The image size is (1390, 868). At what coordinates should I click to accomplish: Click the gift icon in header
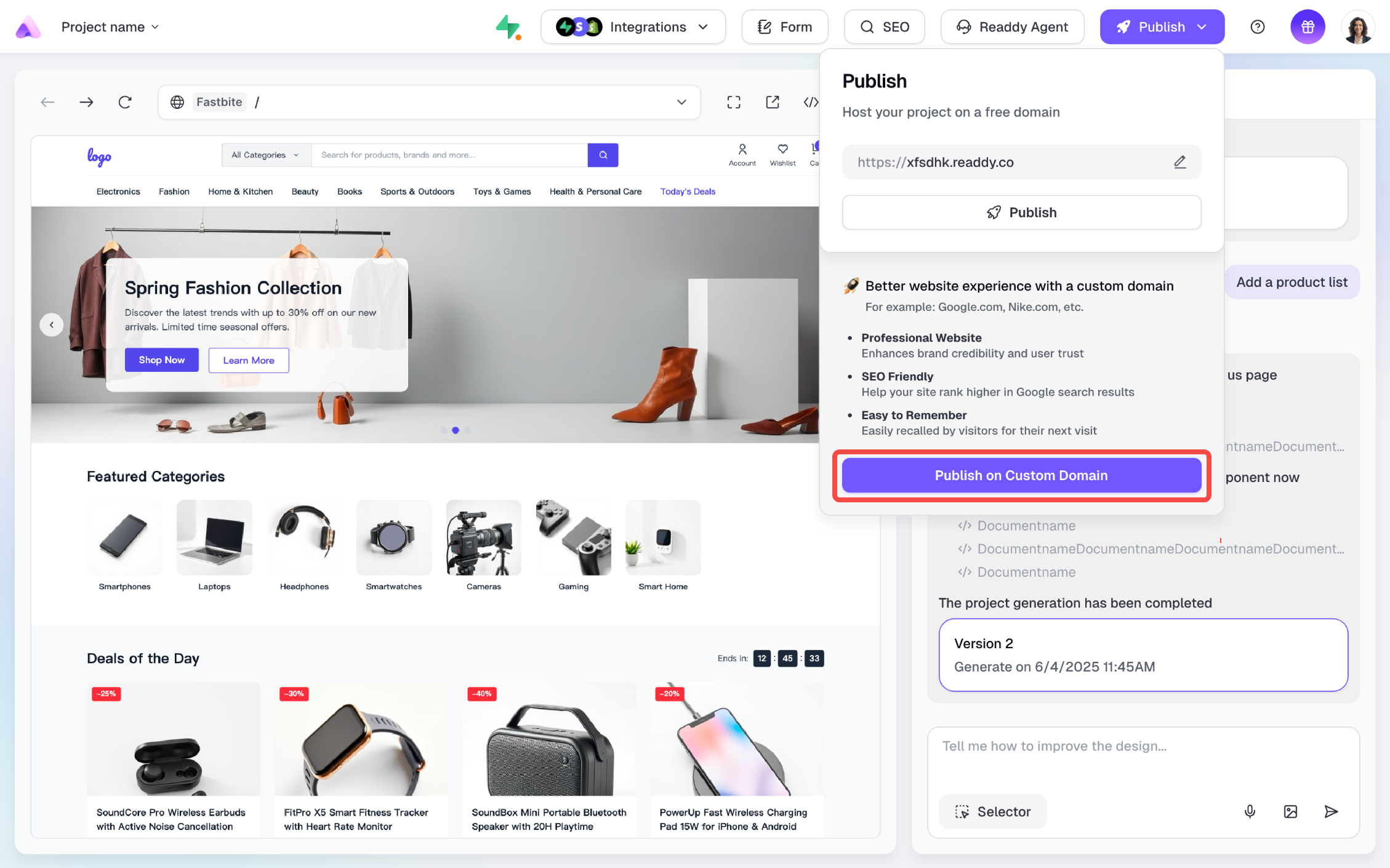[x=1308, y=27]
